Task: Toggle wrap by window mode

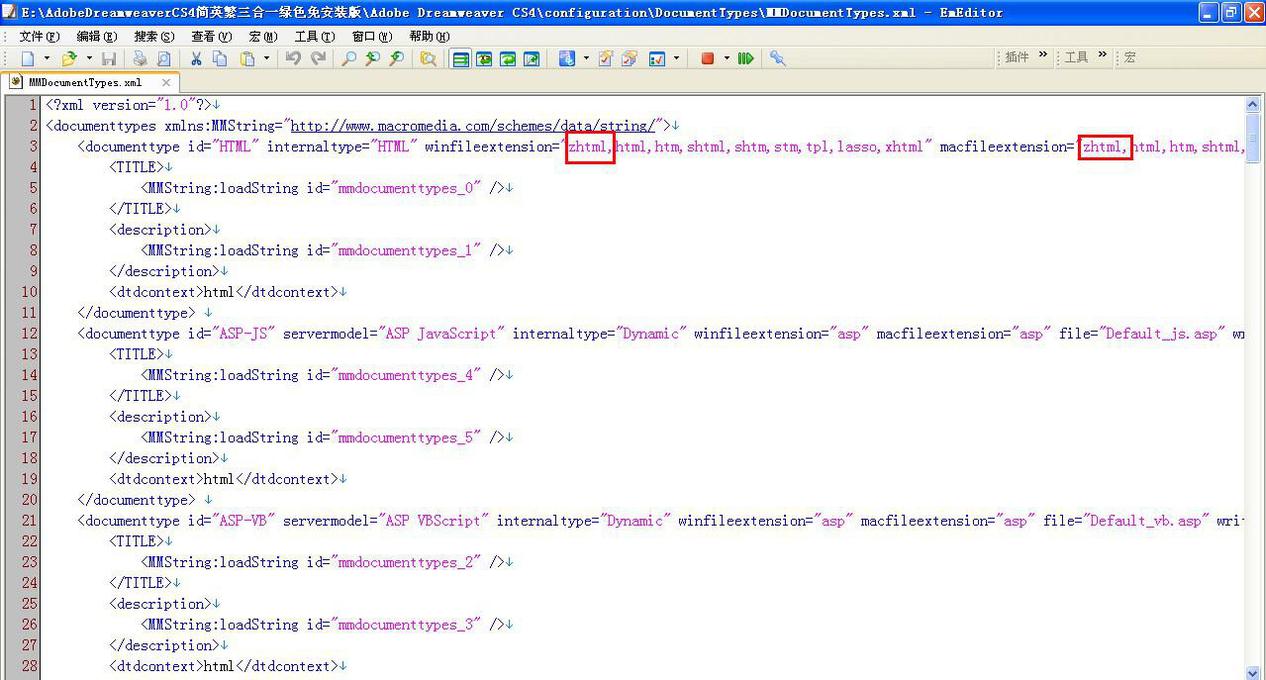Action: pyautogui.click(x=508, y=59)
